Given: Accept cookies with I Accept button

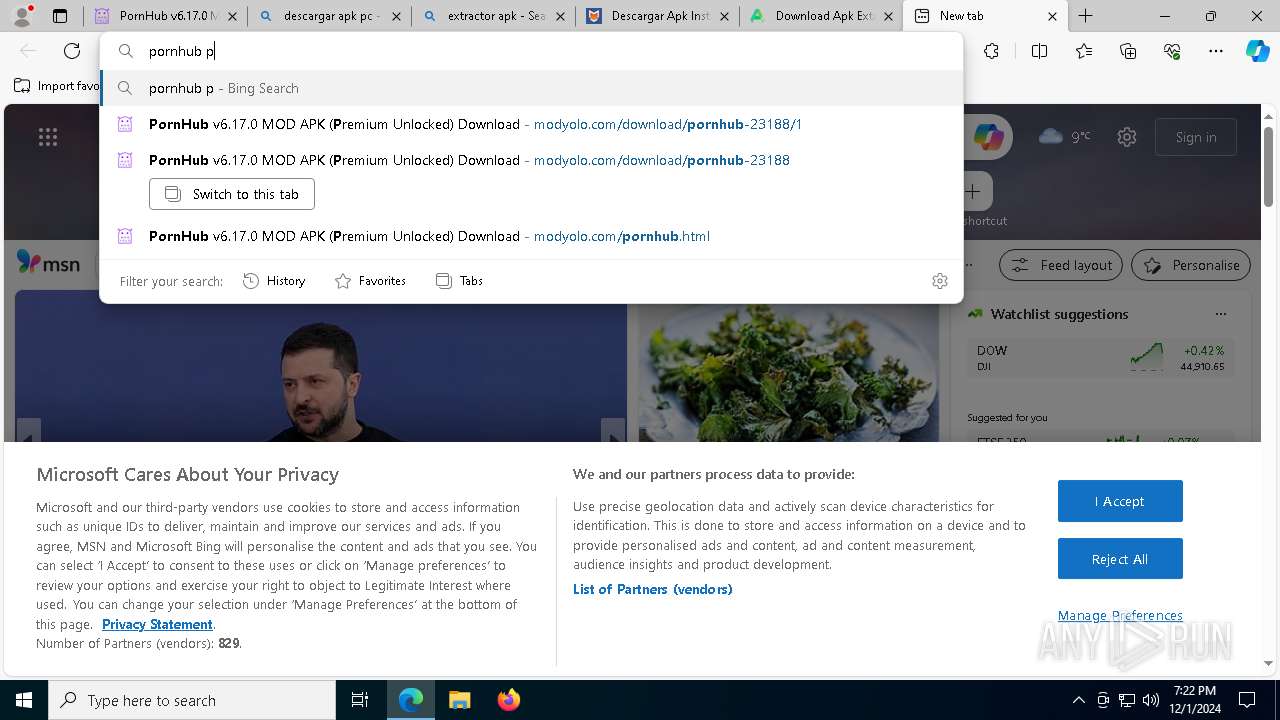Looking at the screenshot, I should coord(1120,501).
